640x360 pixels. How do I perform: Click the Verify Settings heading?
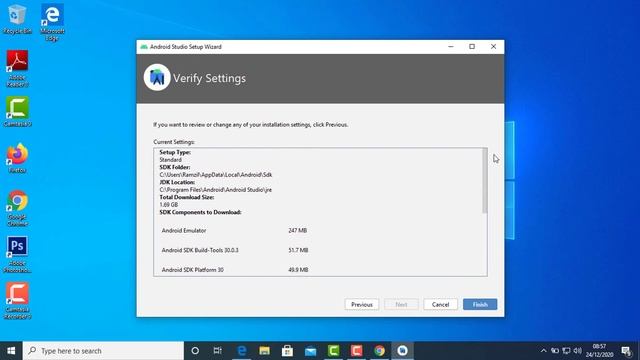[209, 78]
